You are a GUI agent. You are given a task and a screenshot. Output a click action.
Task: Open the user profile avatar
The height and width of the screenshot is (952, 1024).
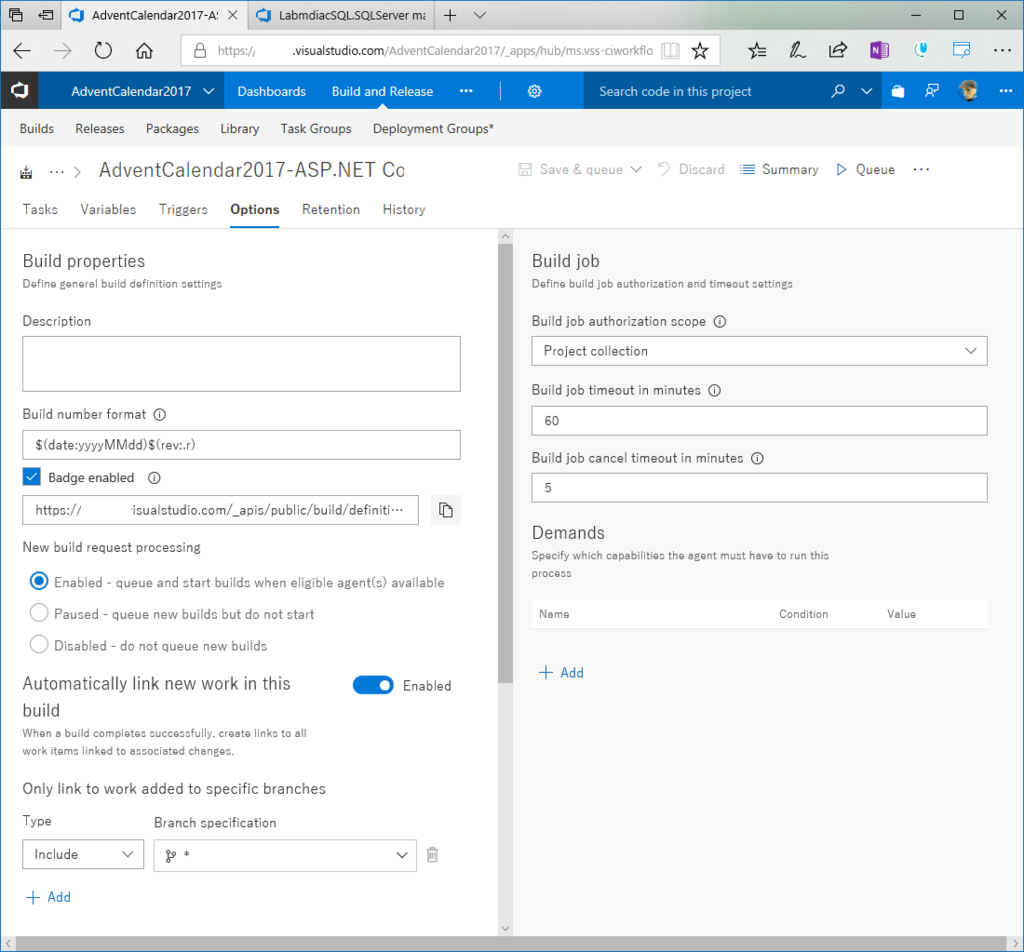click(x=968, y=91)
